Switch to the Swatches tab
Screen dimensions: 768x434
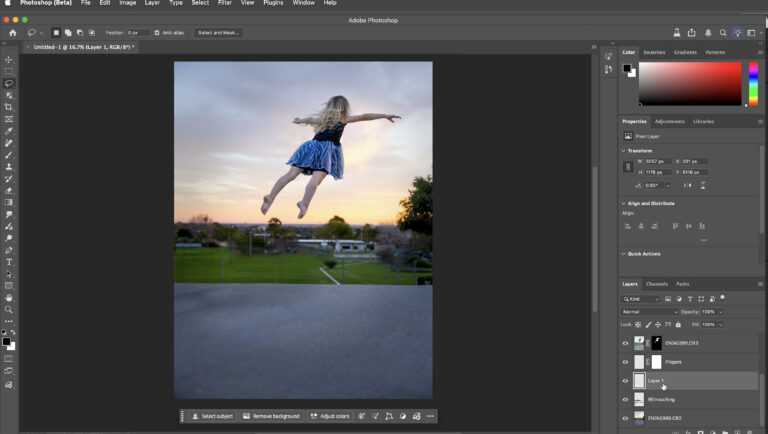(654, 52)
